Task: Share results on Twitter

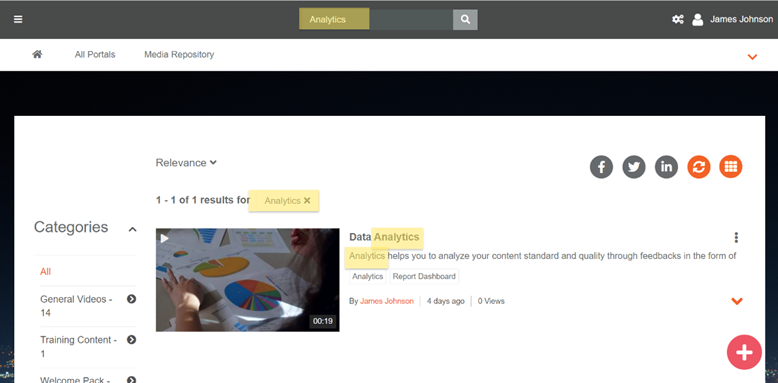Action: [634, 167]
